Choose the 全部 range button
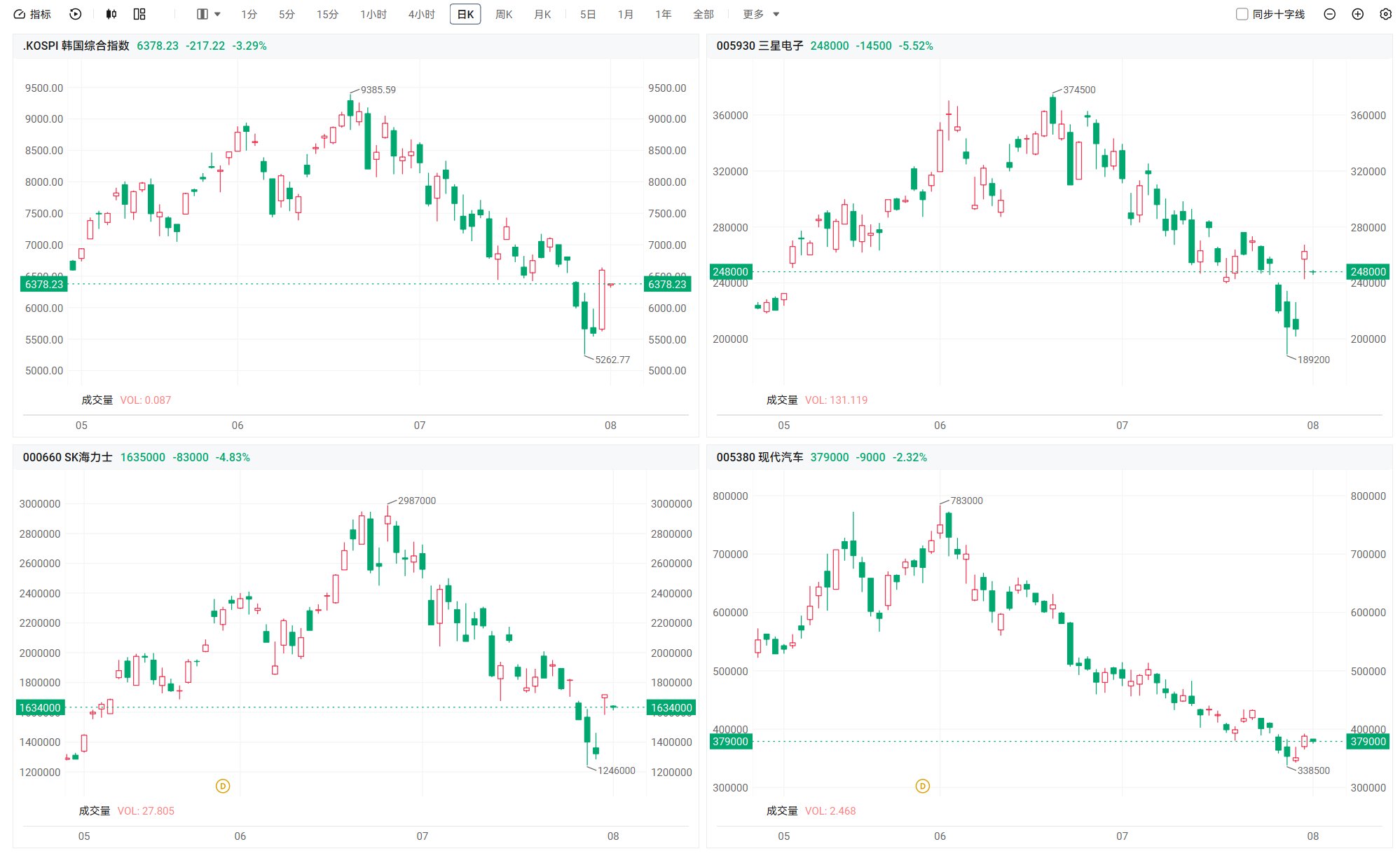This screenshot has height=856, width=1400. click(x=703, y=14)
